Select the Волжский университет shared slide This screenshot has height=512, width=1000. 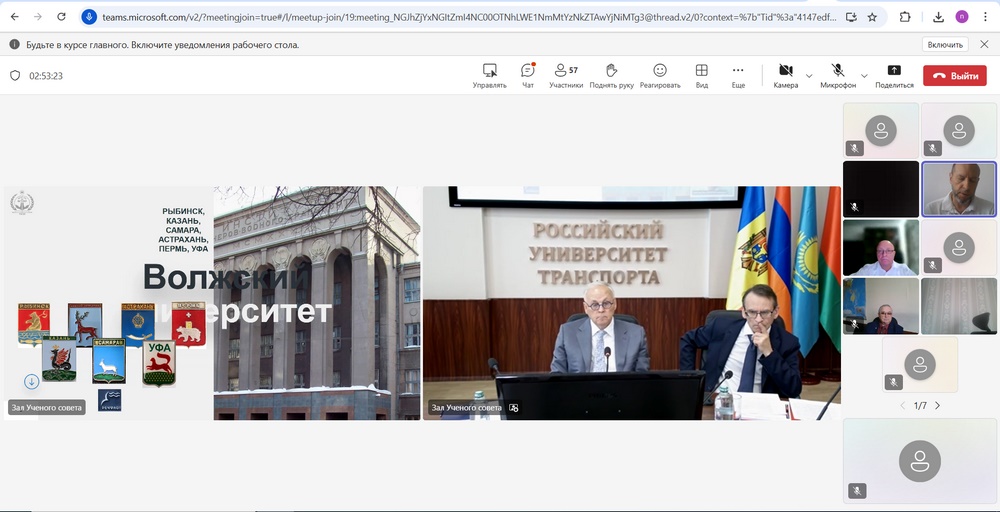click(212, 303)
